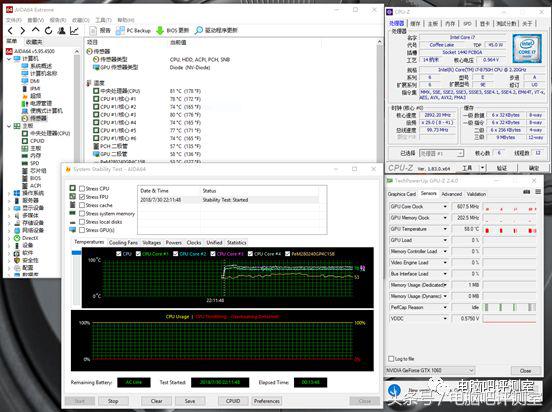Enable Stress local disks checkbox
This screenshot has width=552, height=412.
point(82,222)
